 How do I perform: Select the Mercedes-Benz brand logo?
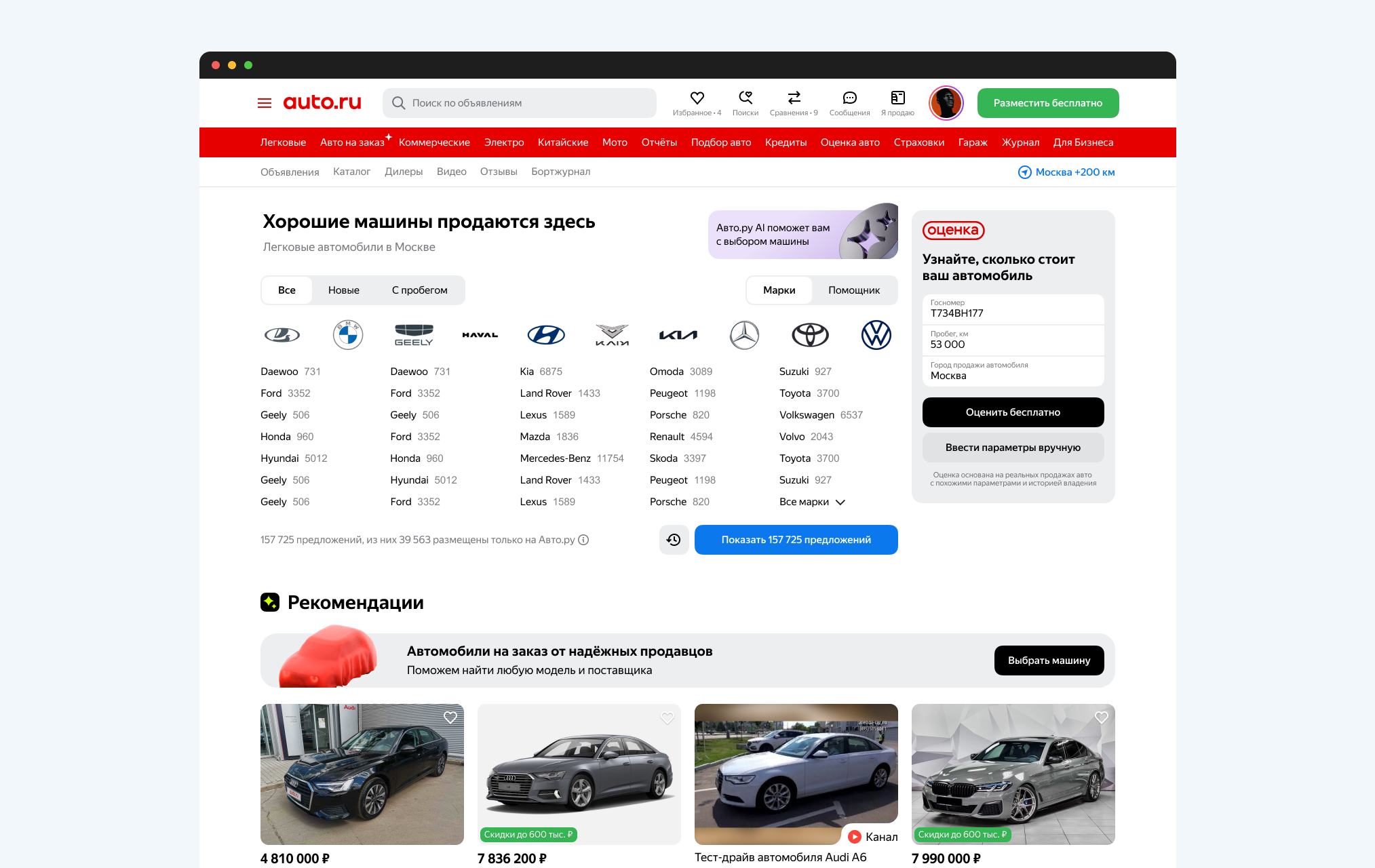[x=744, y=335]
